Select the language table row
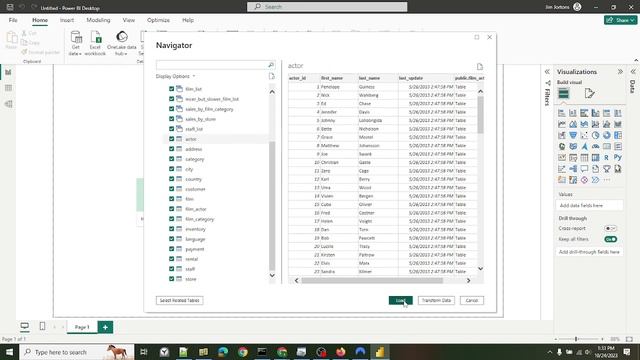640x360 pixels. (195, 239)
